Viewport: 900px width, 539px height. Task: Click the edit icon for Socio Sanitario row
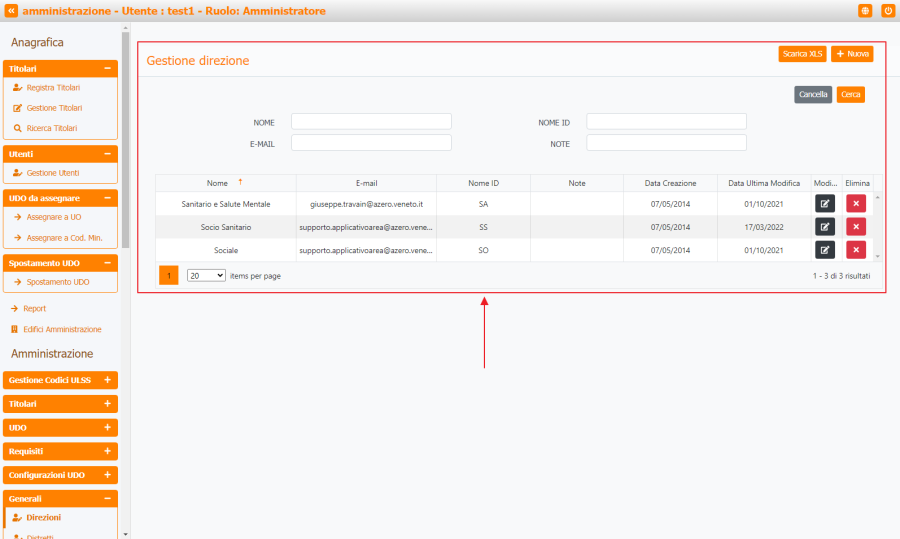(x=824, y=227)
